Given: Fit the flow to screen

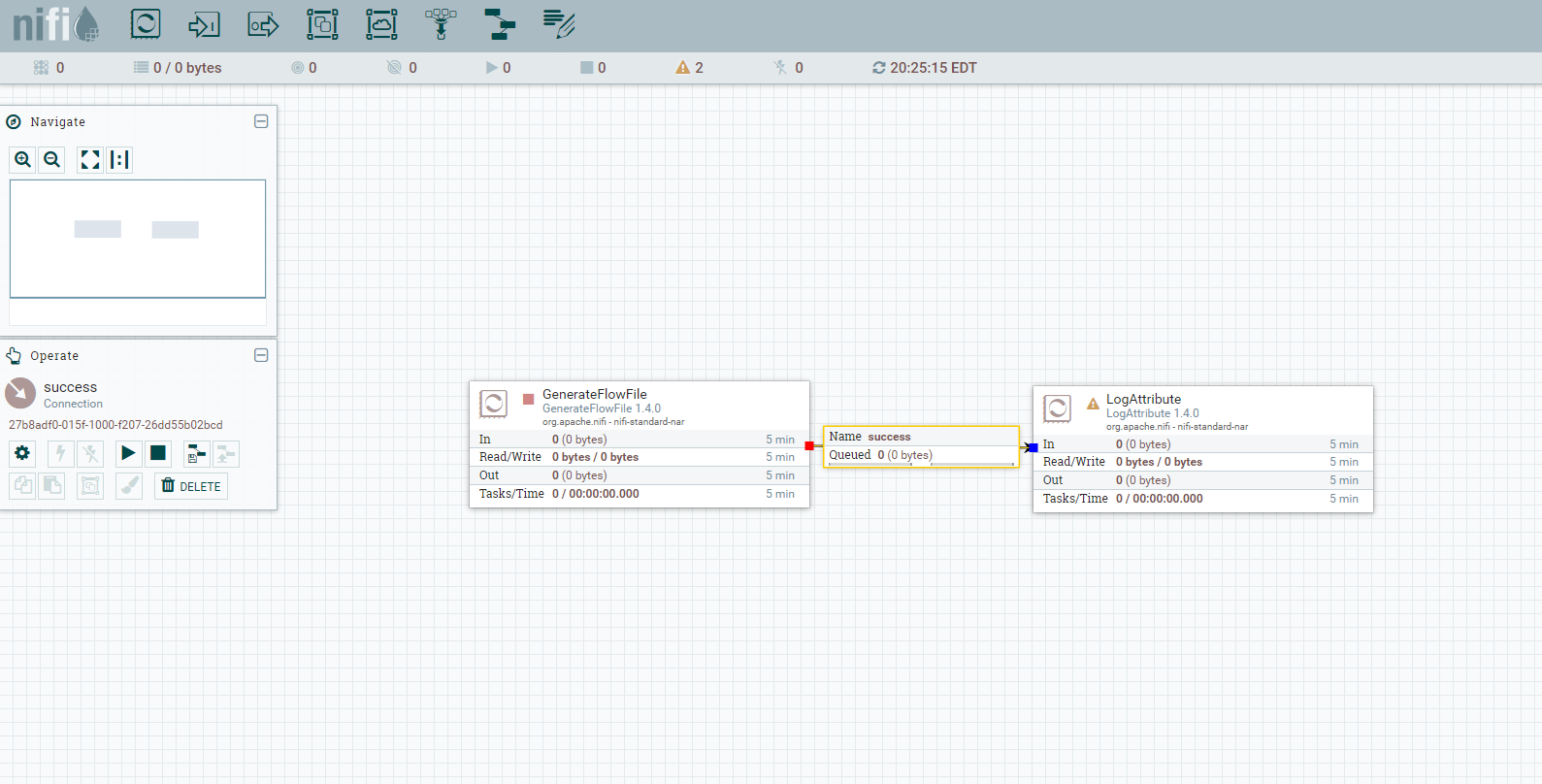Looking at the screenshot, I should pos(90,159).
